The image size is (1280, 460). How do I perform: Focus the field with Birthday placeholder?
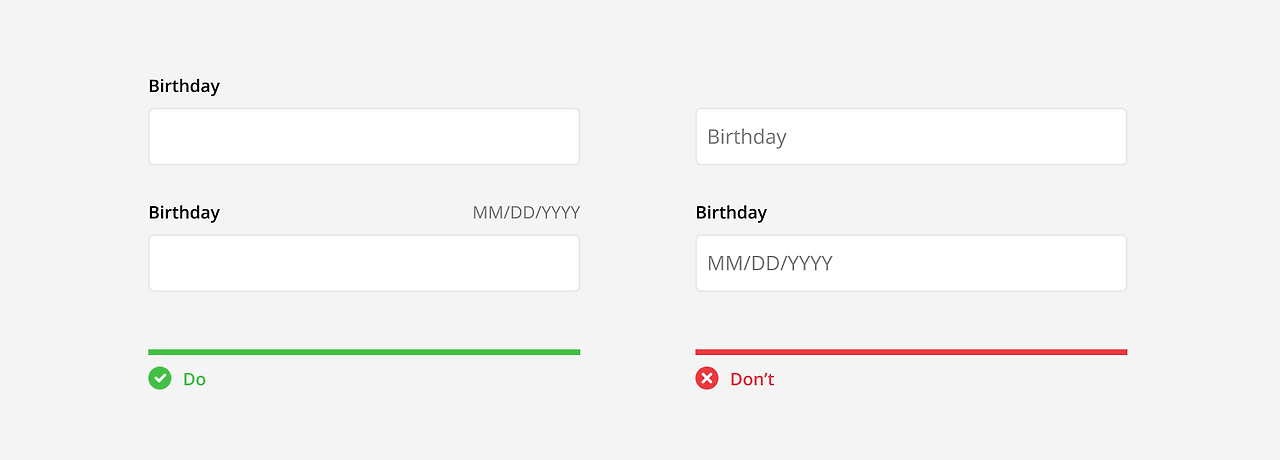click(x=911, y=136)
